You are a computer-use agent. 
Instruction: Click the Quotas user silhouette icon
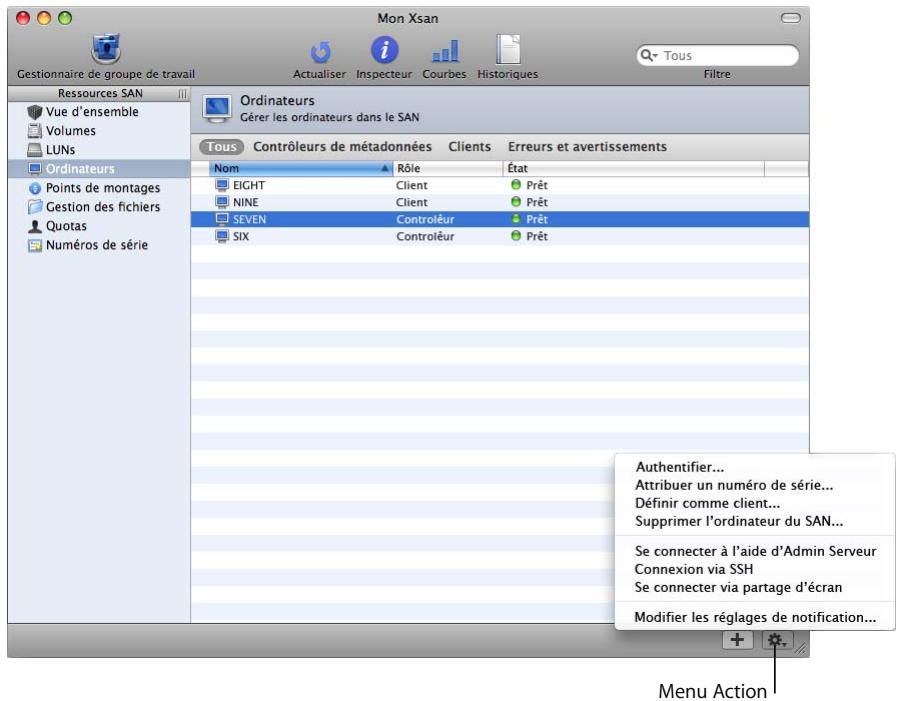click(x=35, y=226)
